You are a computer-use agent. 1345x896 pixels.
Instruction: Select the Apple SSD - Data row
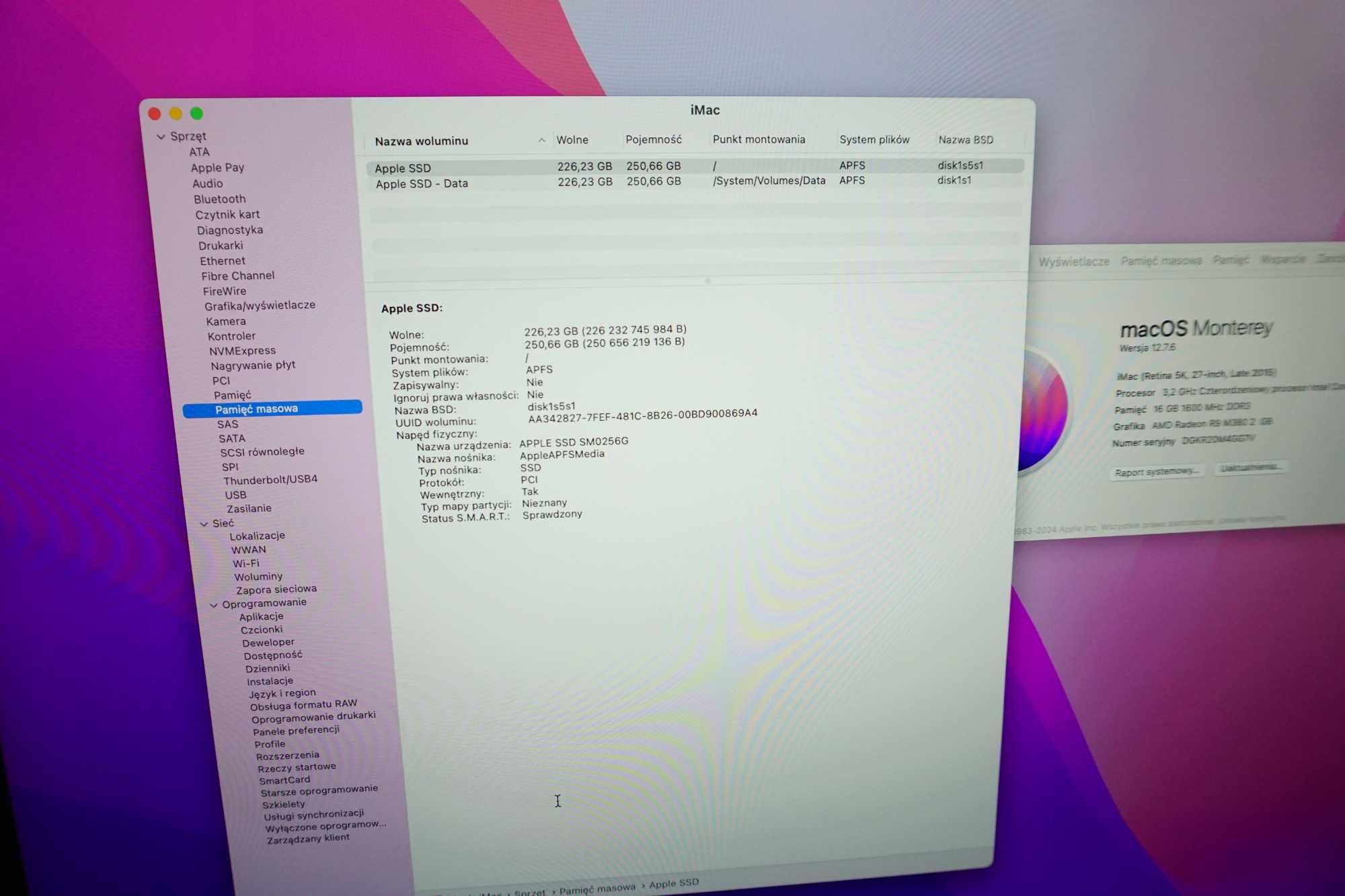695,182
